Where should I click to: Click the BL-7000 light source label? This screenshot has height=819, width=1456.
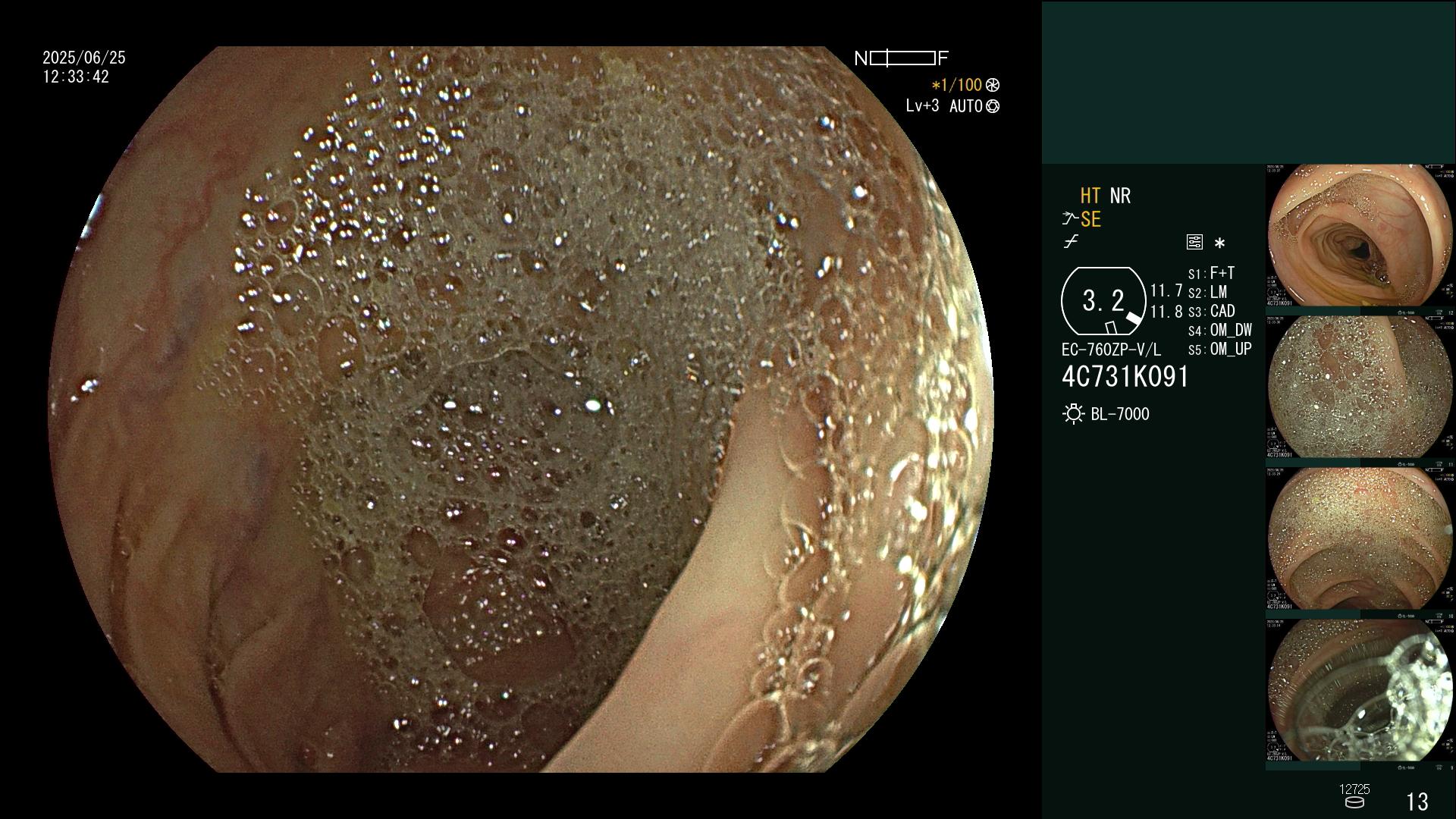point(1120,414)
